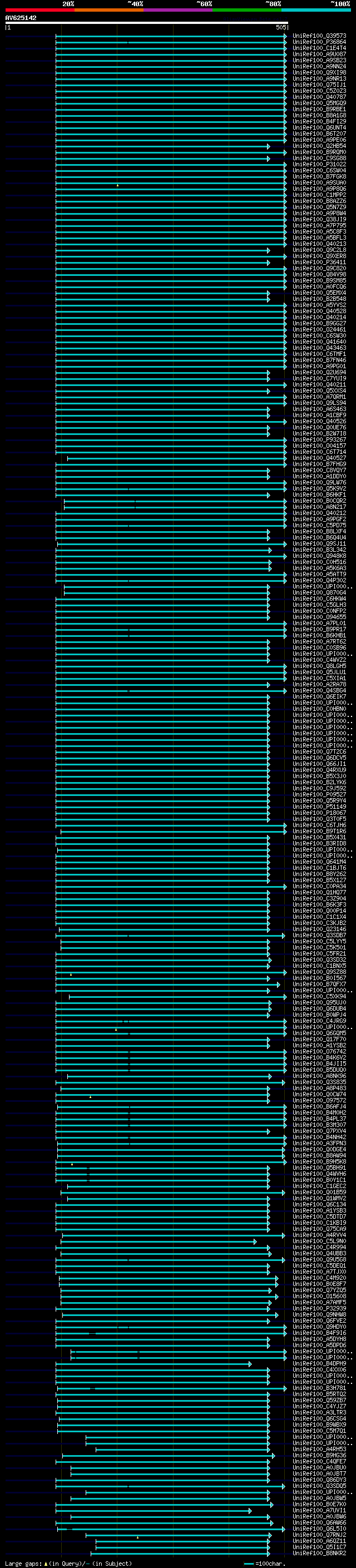The image size is (356, 1568).
Task: Select hit label UniRef100_Q17F70
Action: click(x=319, y=1039)
